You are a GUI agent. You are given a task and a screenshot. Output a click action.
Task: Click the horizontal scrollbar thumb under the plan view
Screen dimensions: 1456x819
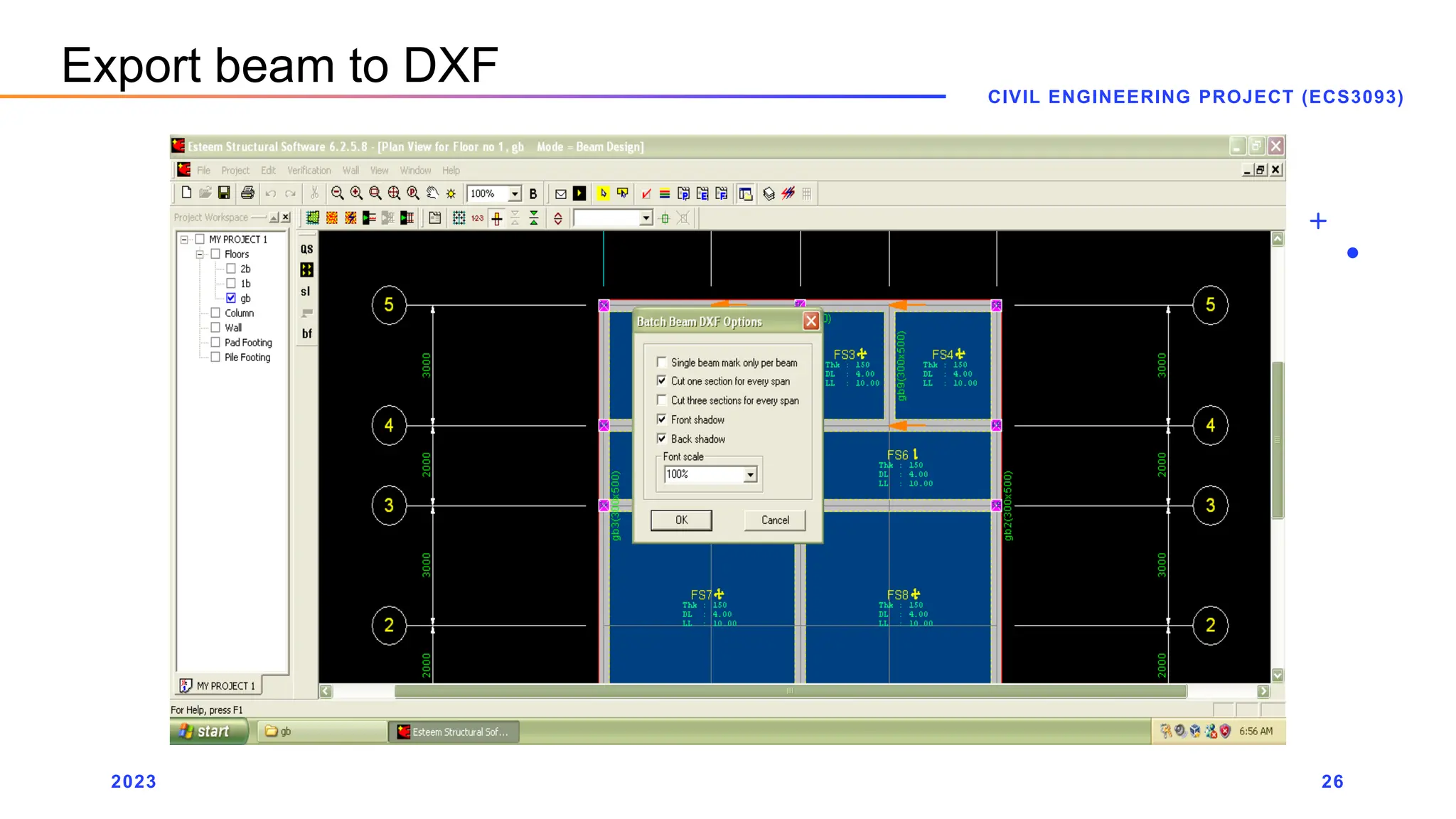[x=790, y=691]
